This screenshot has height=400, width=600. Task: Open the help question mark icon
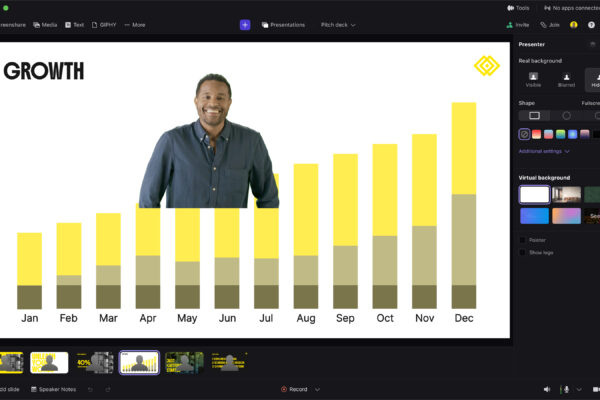pyautogui.click(x=592, y=24)
